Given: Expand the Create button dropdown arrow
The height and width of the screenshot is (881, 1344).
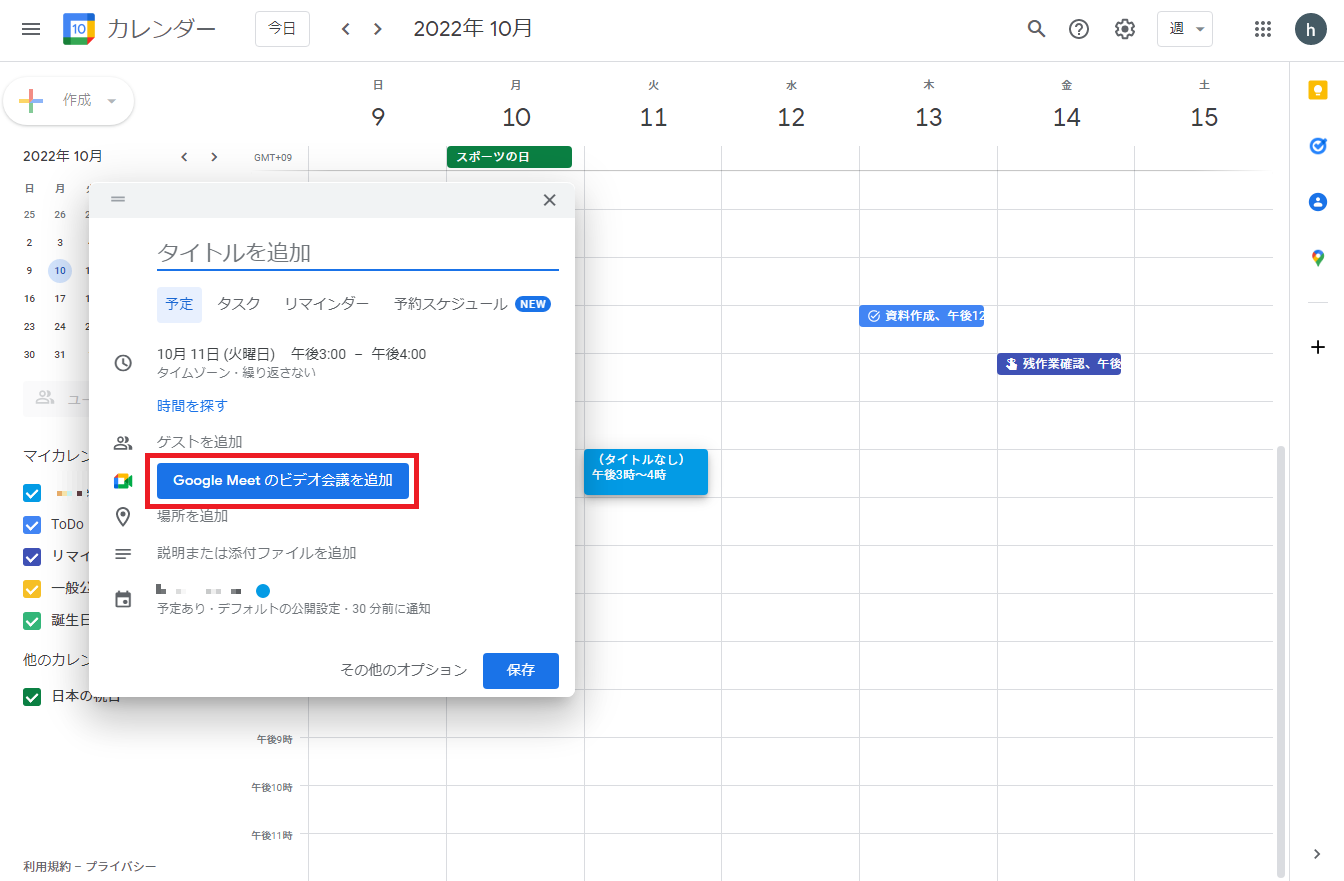Looking at the screenshot, I should (x=111, y=101).
